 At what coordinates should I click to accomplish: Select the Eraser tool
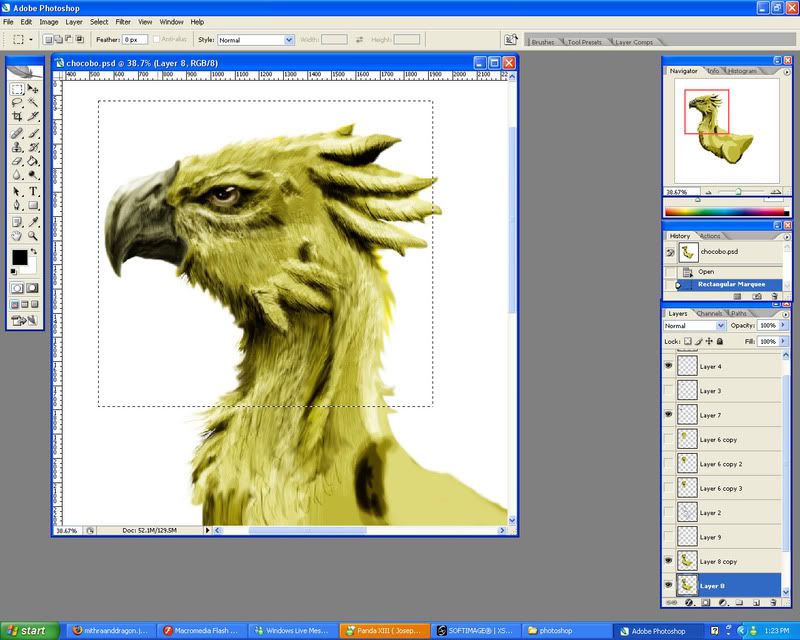click(x=17, y=161)
